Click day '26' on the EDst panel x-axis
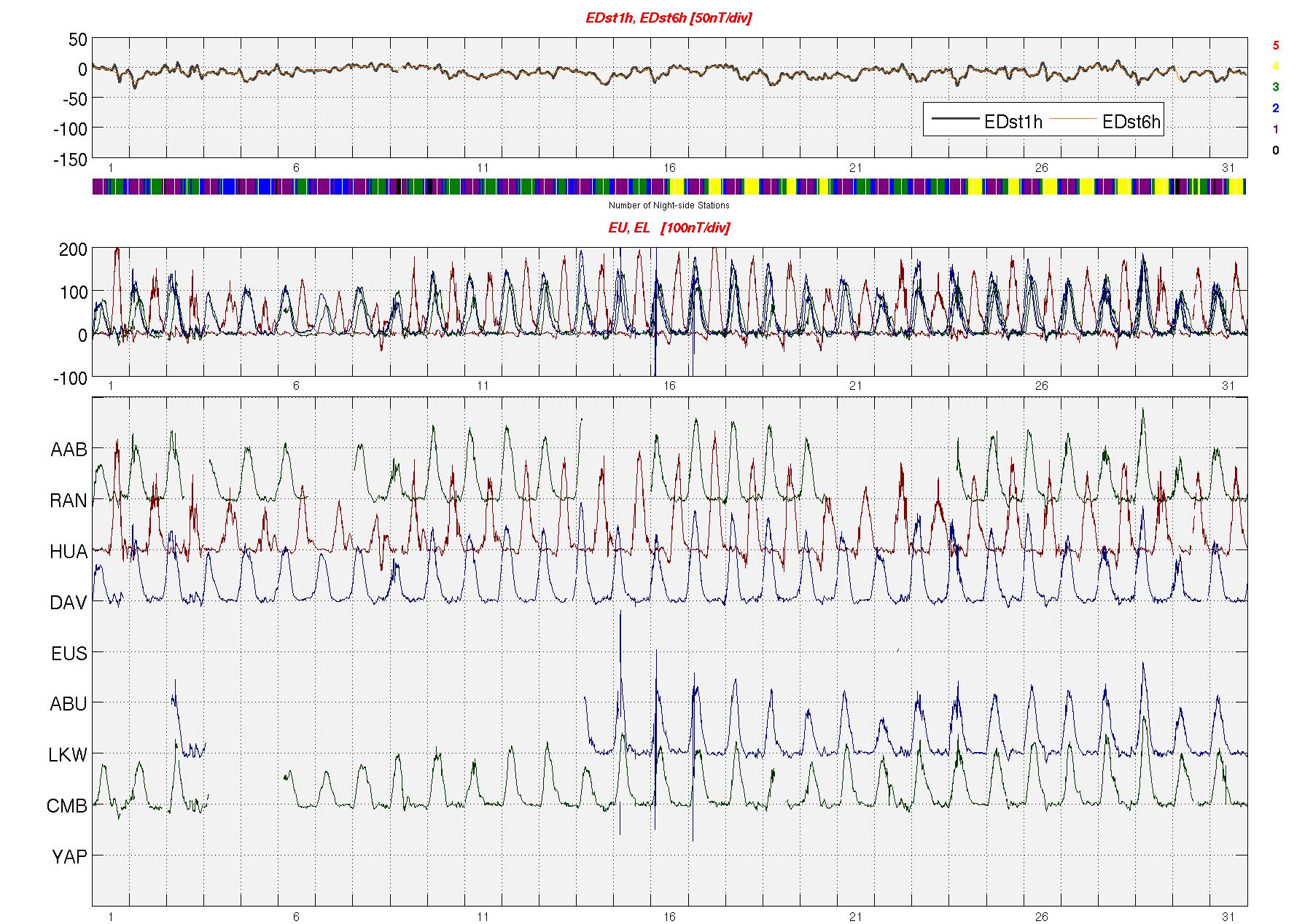Image resolution: width=1313 pixels, height=924 pixels. (1042, 168)
